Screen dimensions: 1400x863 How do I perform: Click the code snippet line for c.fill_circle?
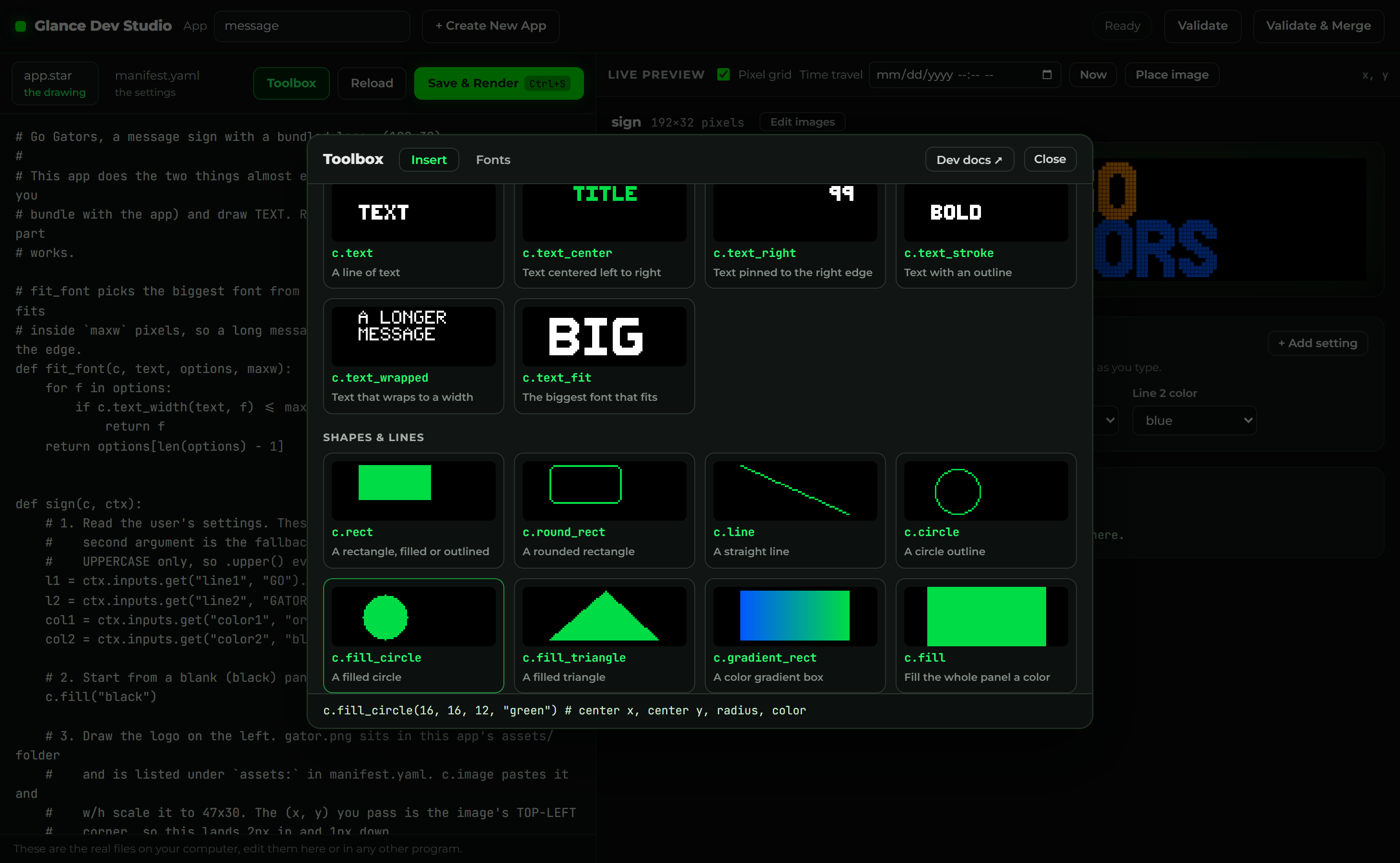tap(564, 711)
